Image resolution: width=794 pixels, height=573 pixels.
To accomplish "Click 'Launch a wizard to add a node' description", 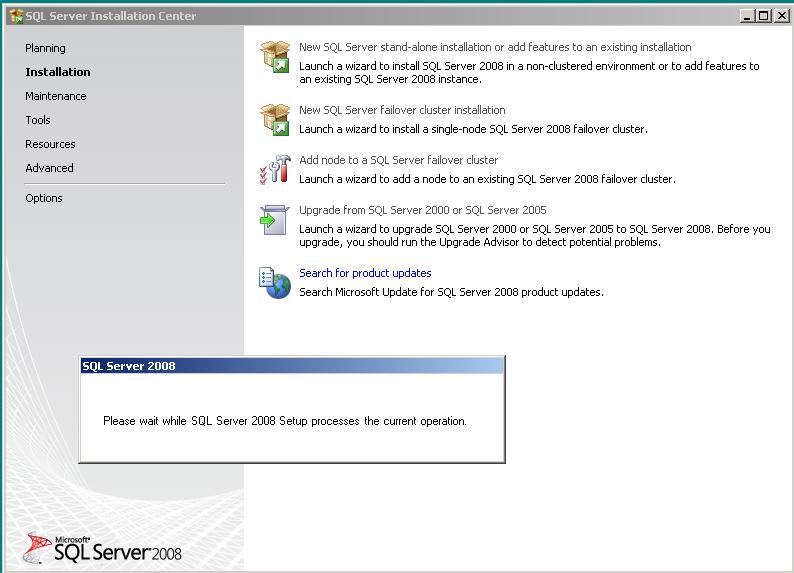I will coord(487,179).
